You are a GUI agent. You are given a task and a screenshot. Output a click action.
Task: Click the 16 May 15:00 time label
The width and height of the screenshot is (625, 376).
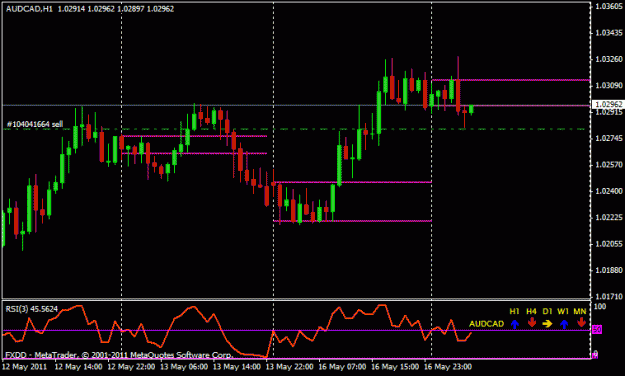(395, 366)
